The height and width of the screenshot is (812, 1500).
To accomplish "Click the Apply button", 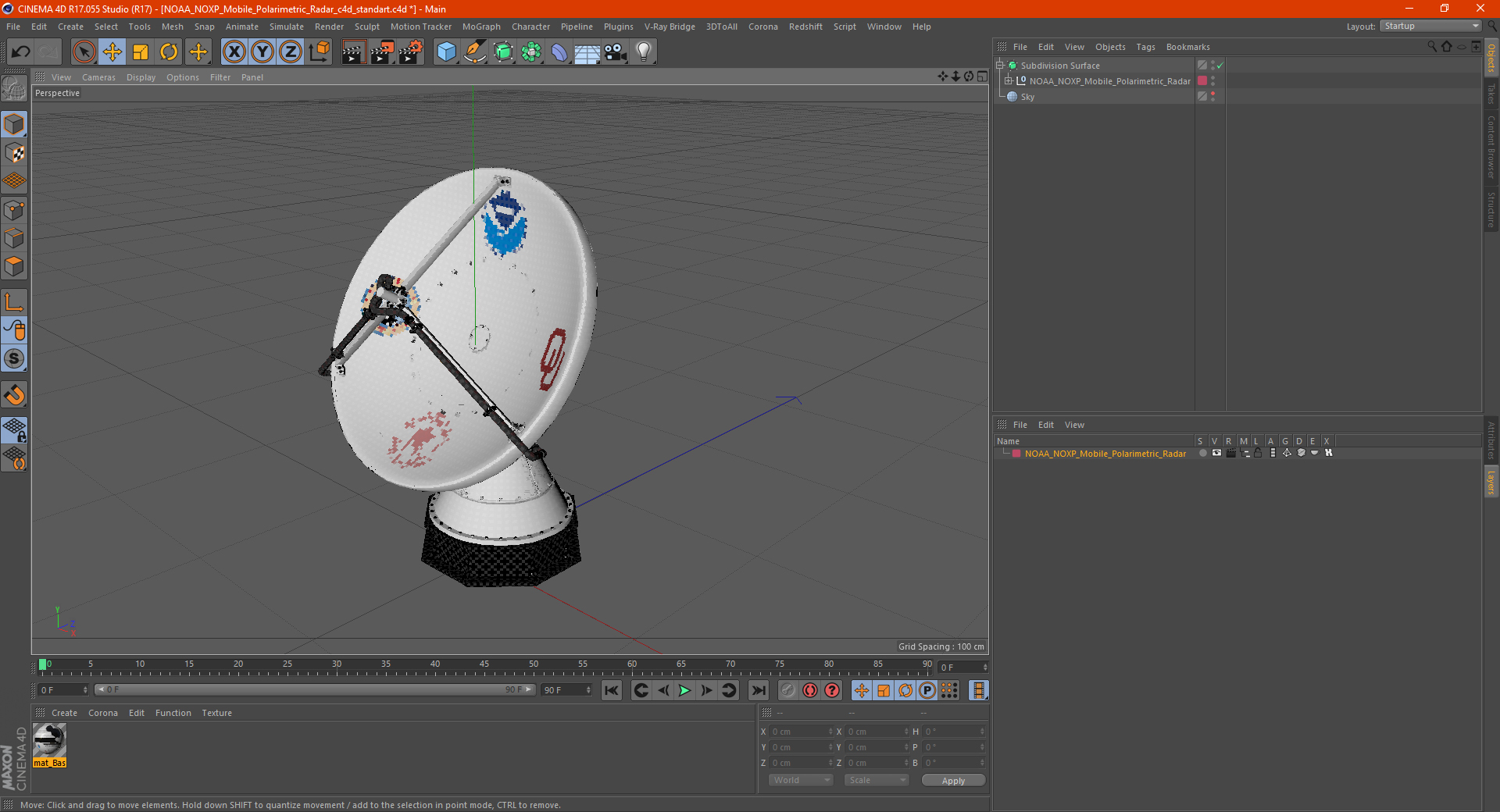I will click(x=953, y=781).
